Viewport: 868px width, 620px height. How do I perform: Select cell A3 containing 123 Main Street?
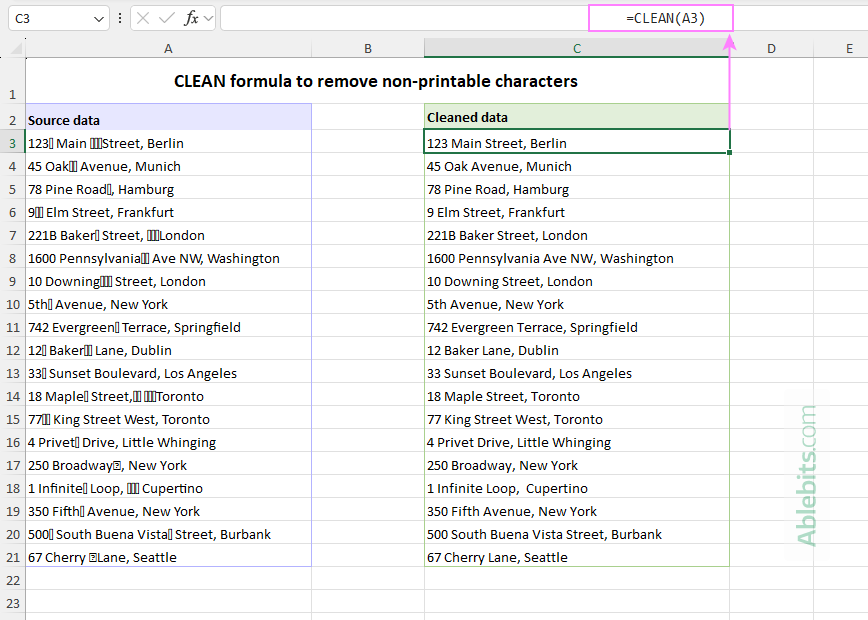tap(168, 142)
